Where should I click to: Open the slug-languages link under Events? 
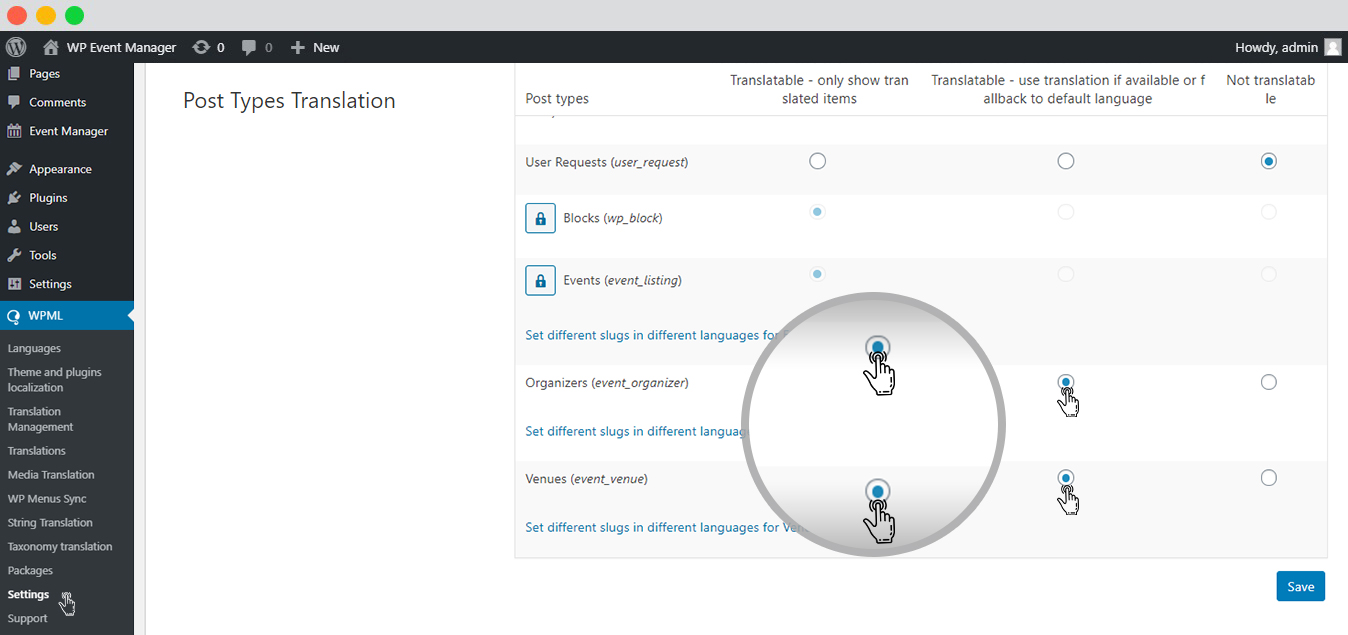tap(657, 335)
